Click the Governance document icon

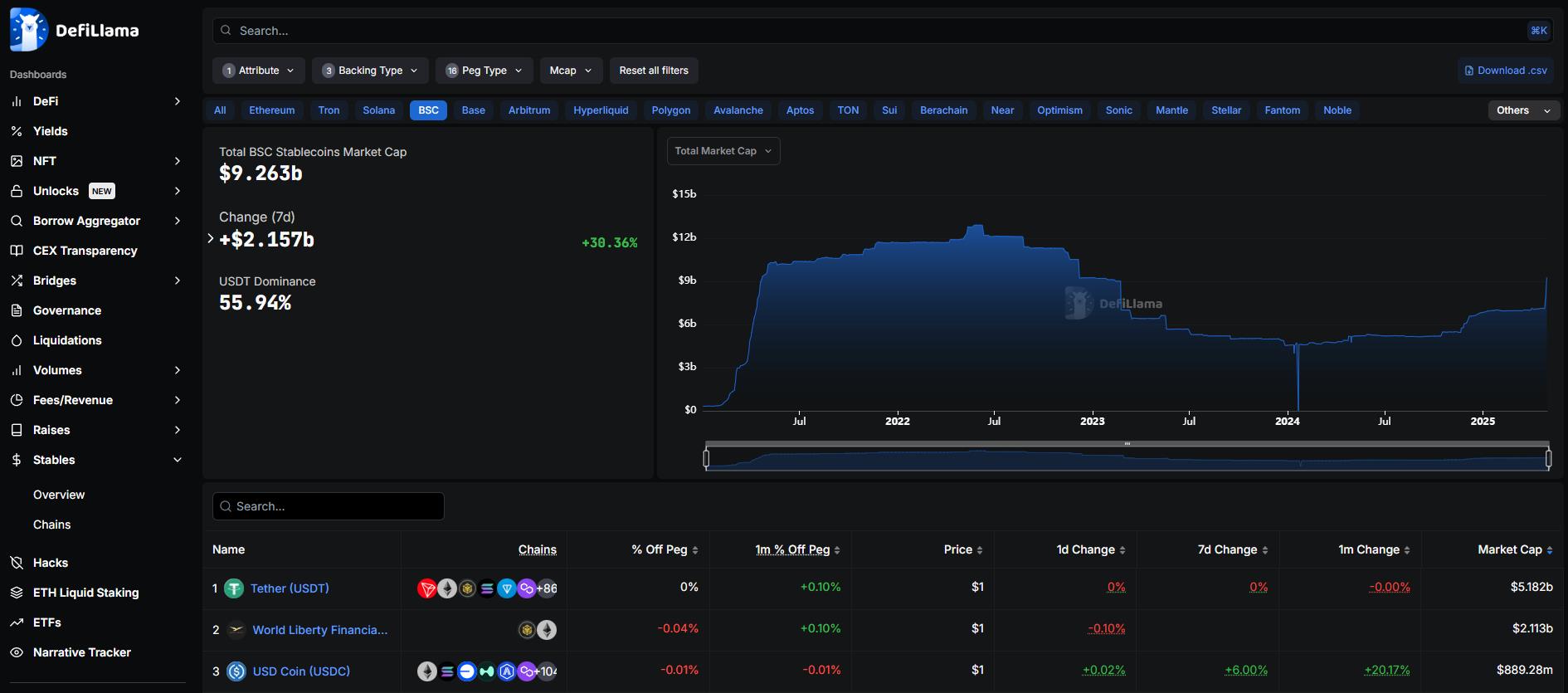17,310
